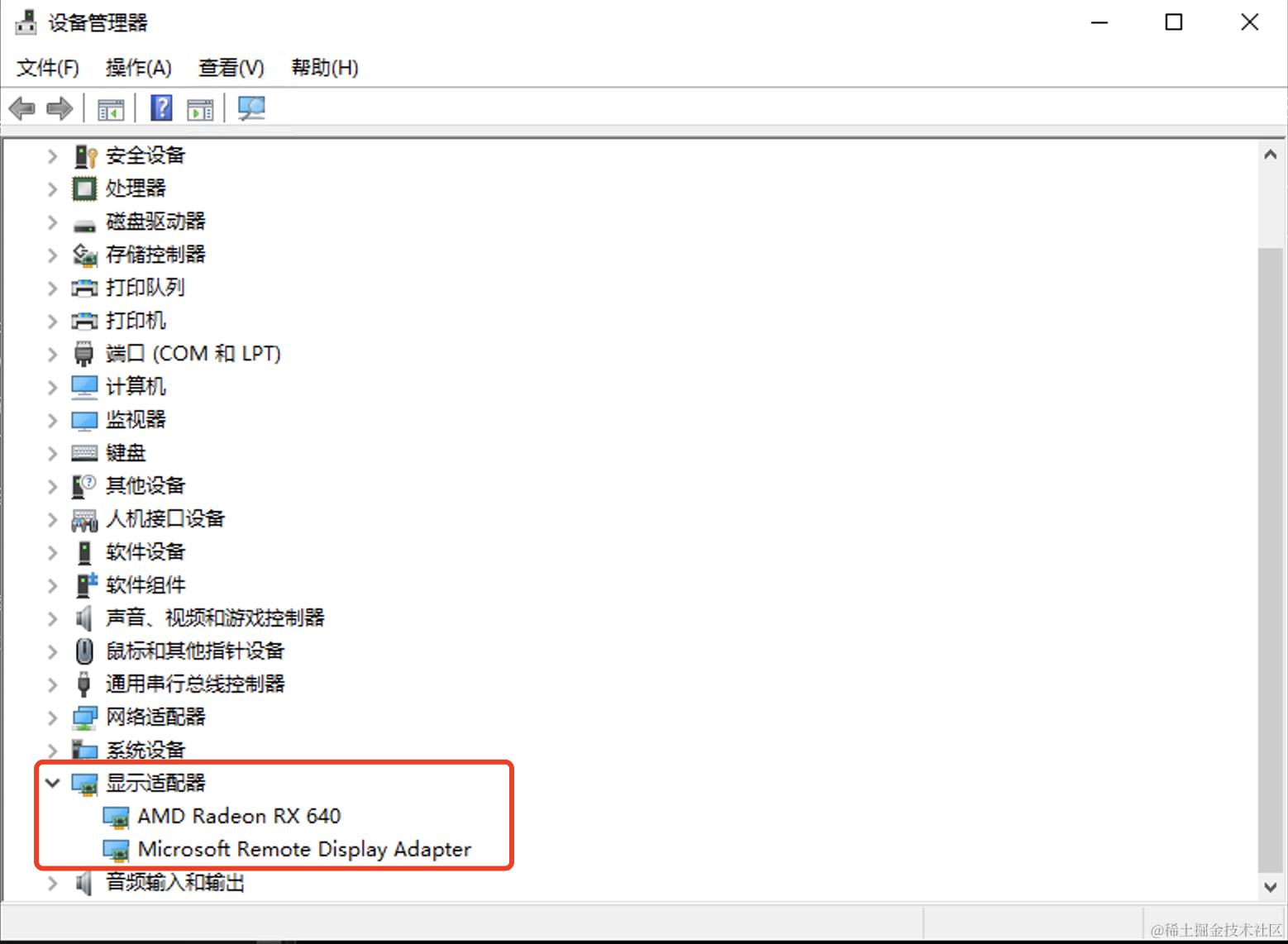Click the vertical scrollbar thumb
Screen dimensions: 1288x944
[1271, 560]
